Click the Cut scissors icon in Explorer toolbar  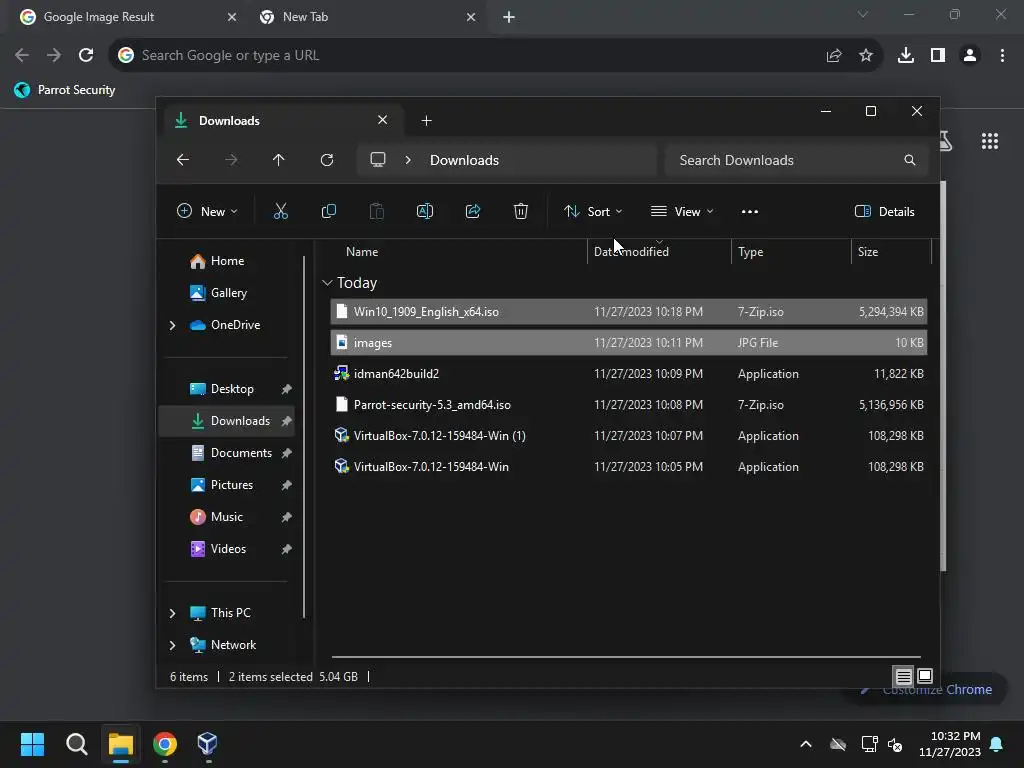pyautogui.click(x=280, y=212)
